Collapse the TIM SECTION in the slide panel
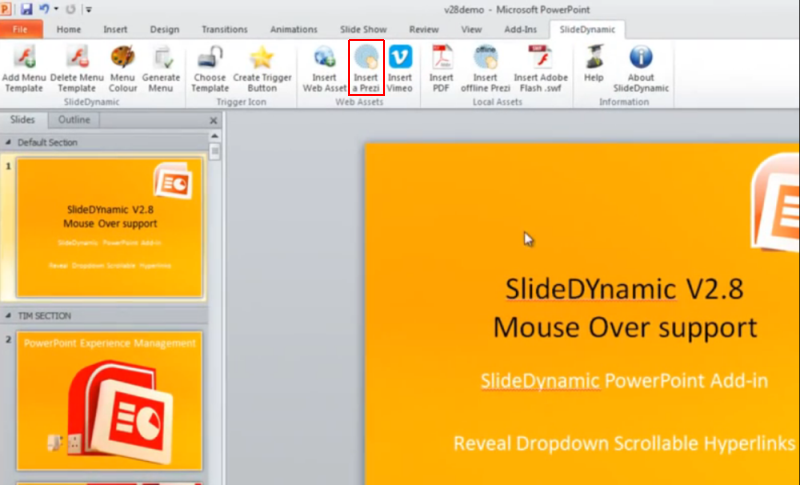Viewport: 800px width, 485px height. pos(8,316)
